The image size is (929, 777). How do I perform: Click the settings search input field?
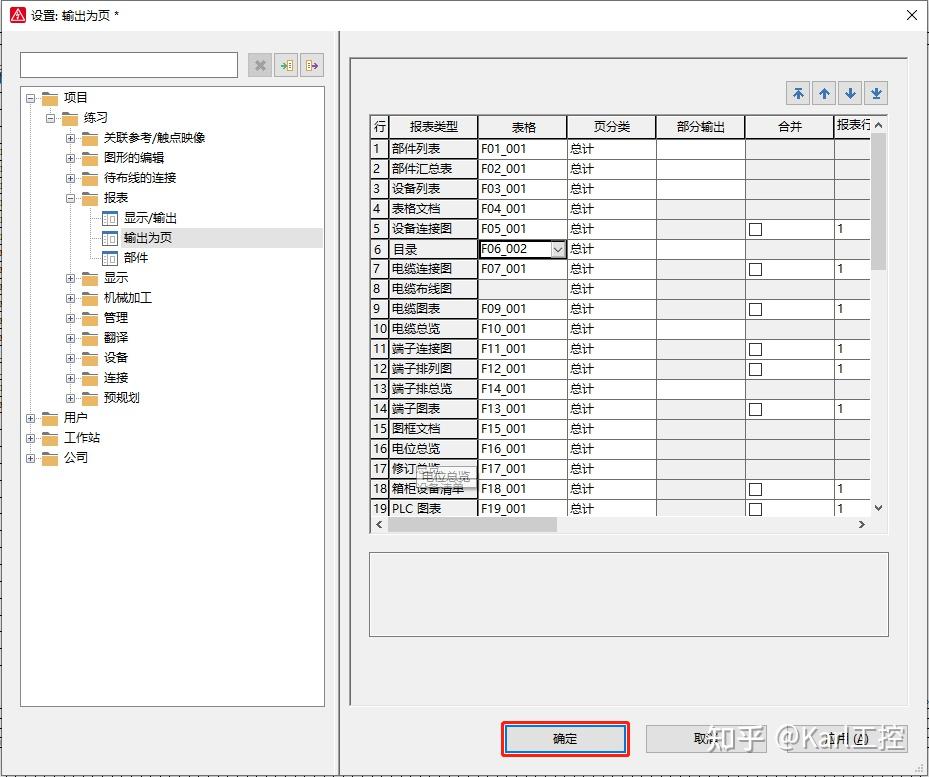pos(129,65)
